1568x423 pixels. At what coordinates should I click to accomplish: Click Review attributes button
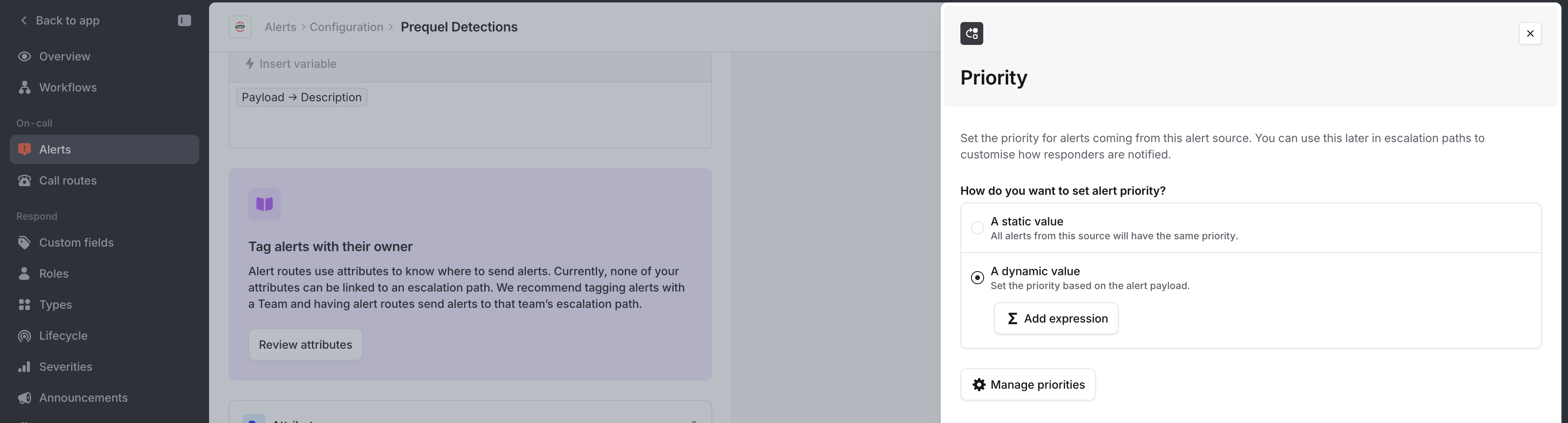[305, 345]
